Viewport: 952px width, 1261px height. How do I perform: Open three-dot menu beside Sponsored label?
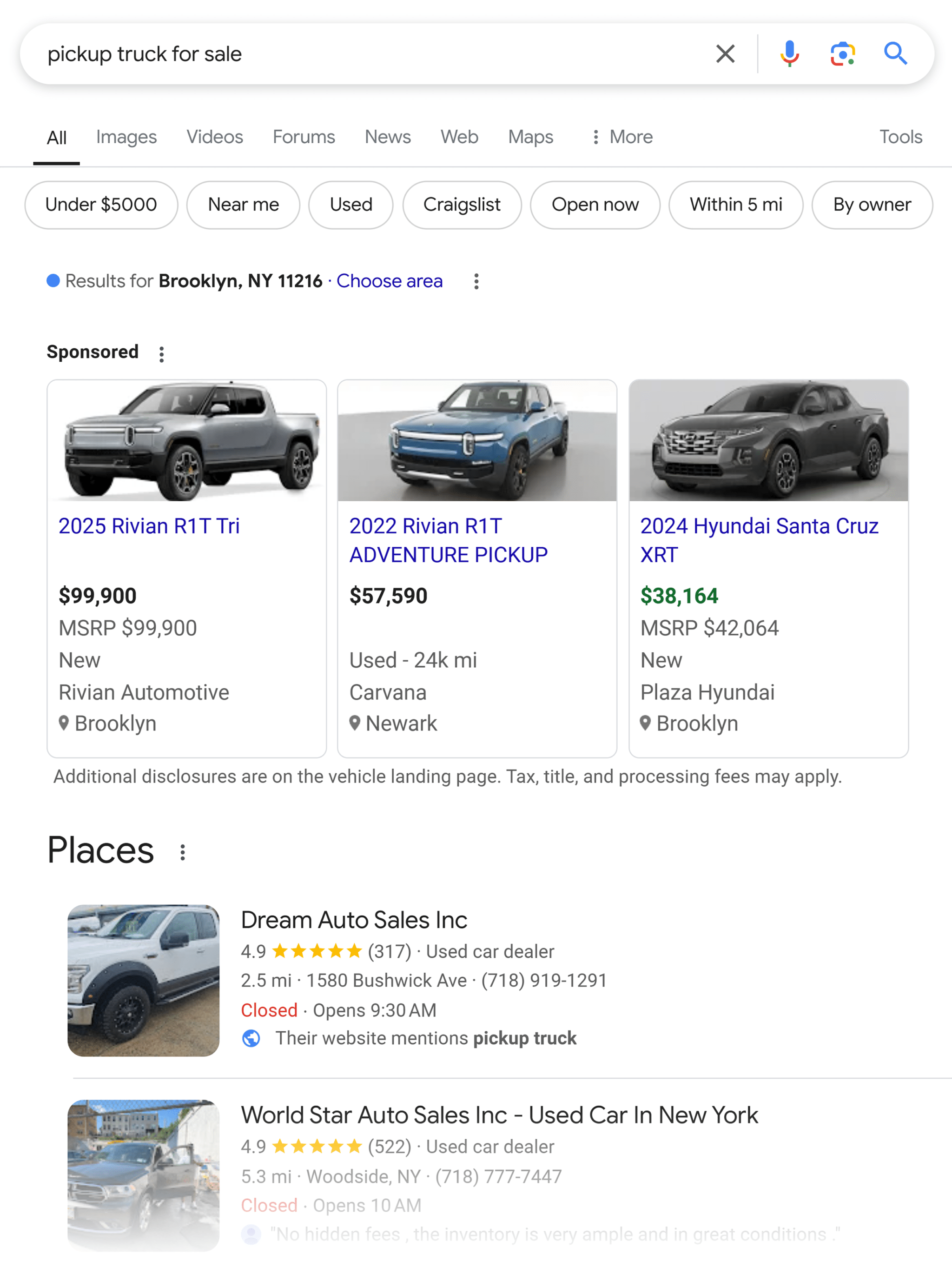[x=162, y=354]
